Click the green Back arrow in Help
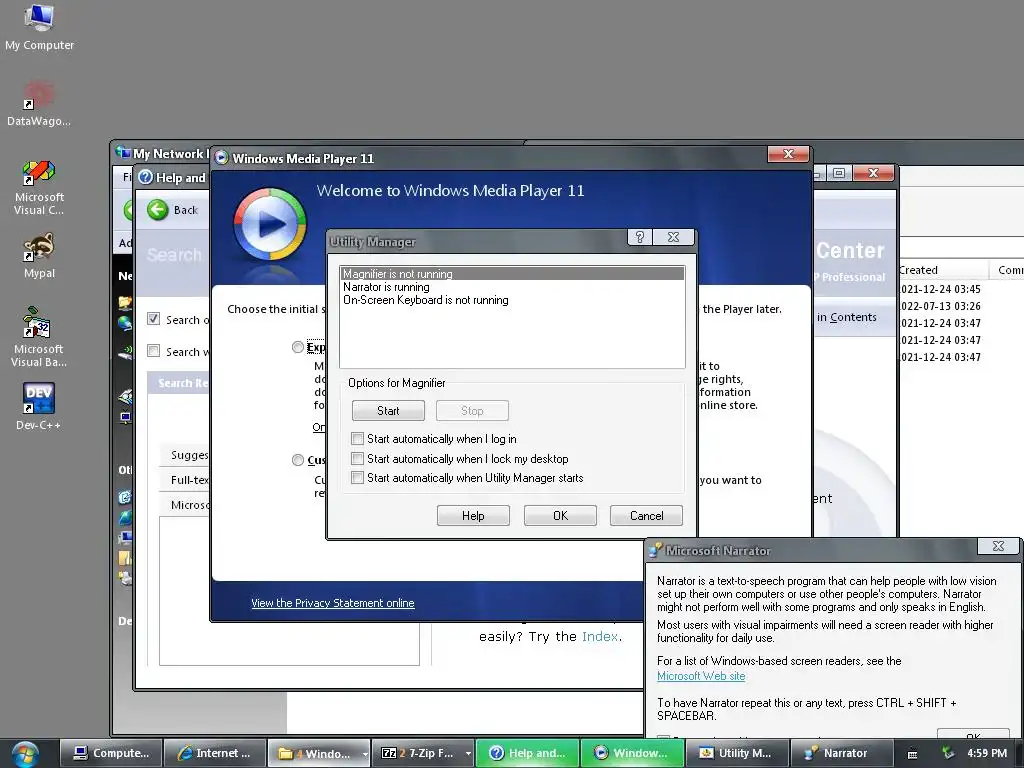 (158, 210)
